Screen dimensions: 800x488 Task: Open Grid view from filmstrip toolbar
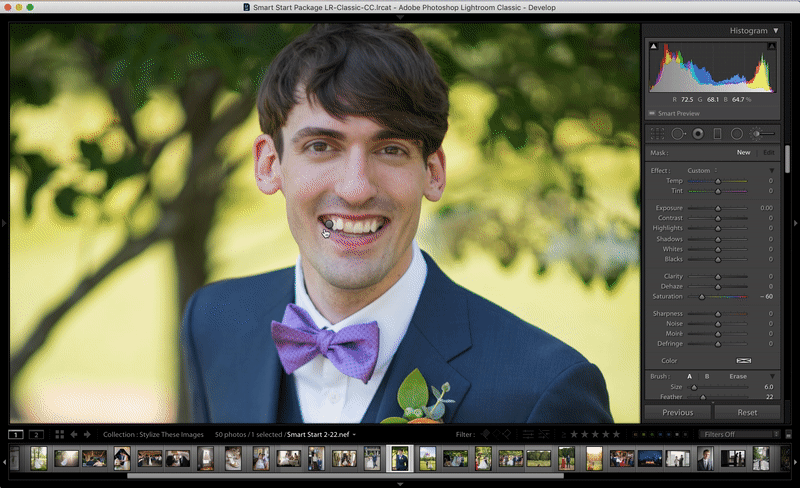click(x=60, y=434)
